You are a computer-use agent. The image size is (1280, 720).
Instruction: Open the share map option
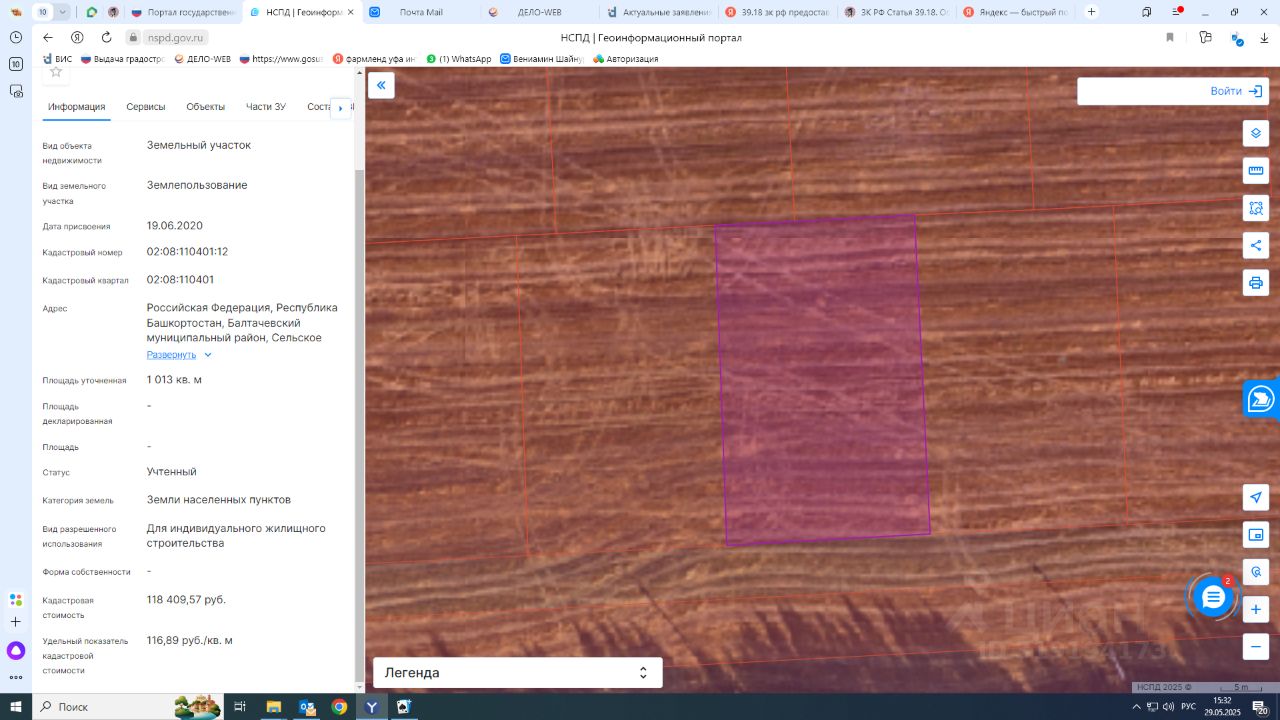(x=1256, y=245)
